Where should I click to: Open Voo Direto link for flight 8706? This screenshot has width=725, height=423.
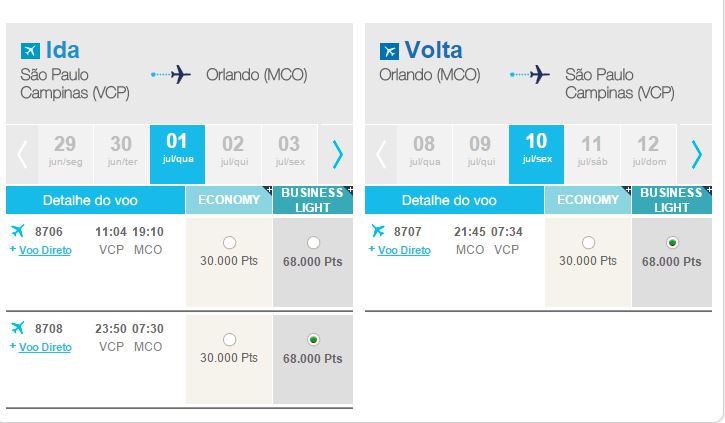click(x=45, y=250)
